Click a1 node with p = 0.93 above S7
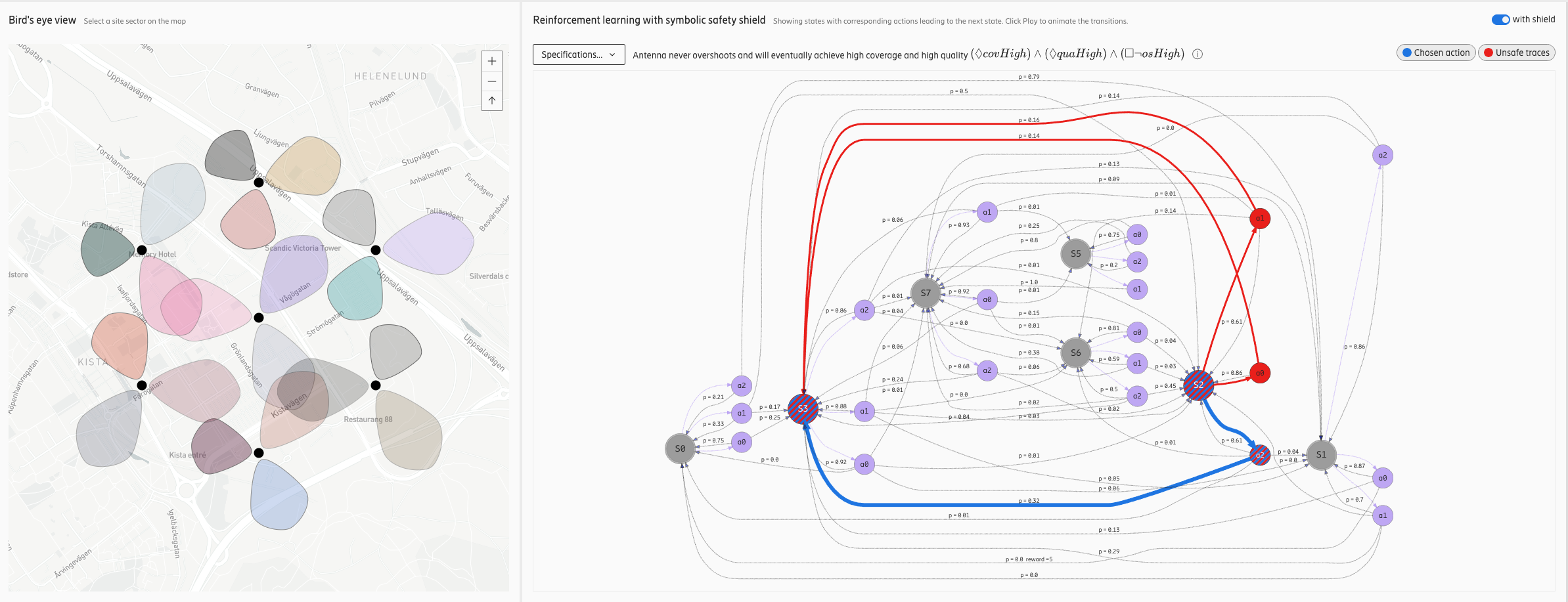The image size is (1568, 602). [987, 212]
